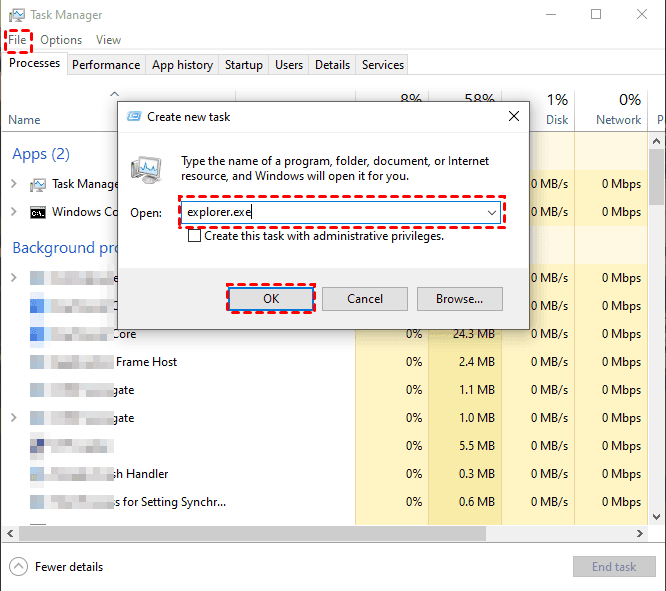Open the File menu
This screenshot has height=591, width=666.
coord(17,40)
